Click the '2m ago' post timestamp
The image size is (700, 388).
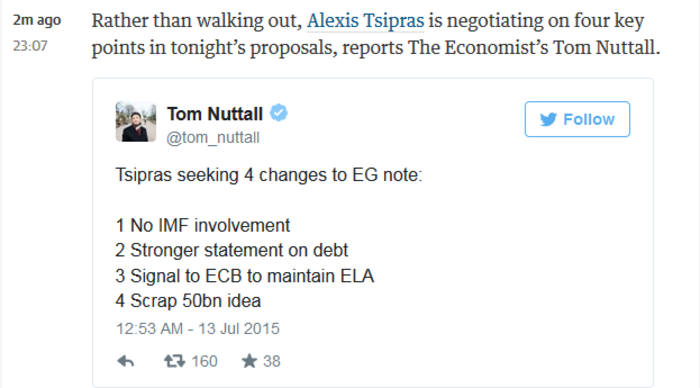pyautogui.click(x=37, y=20)
